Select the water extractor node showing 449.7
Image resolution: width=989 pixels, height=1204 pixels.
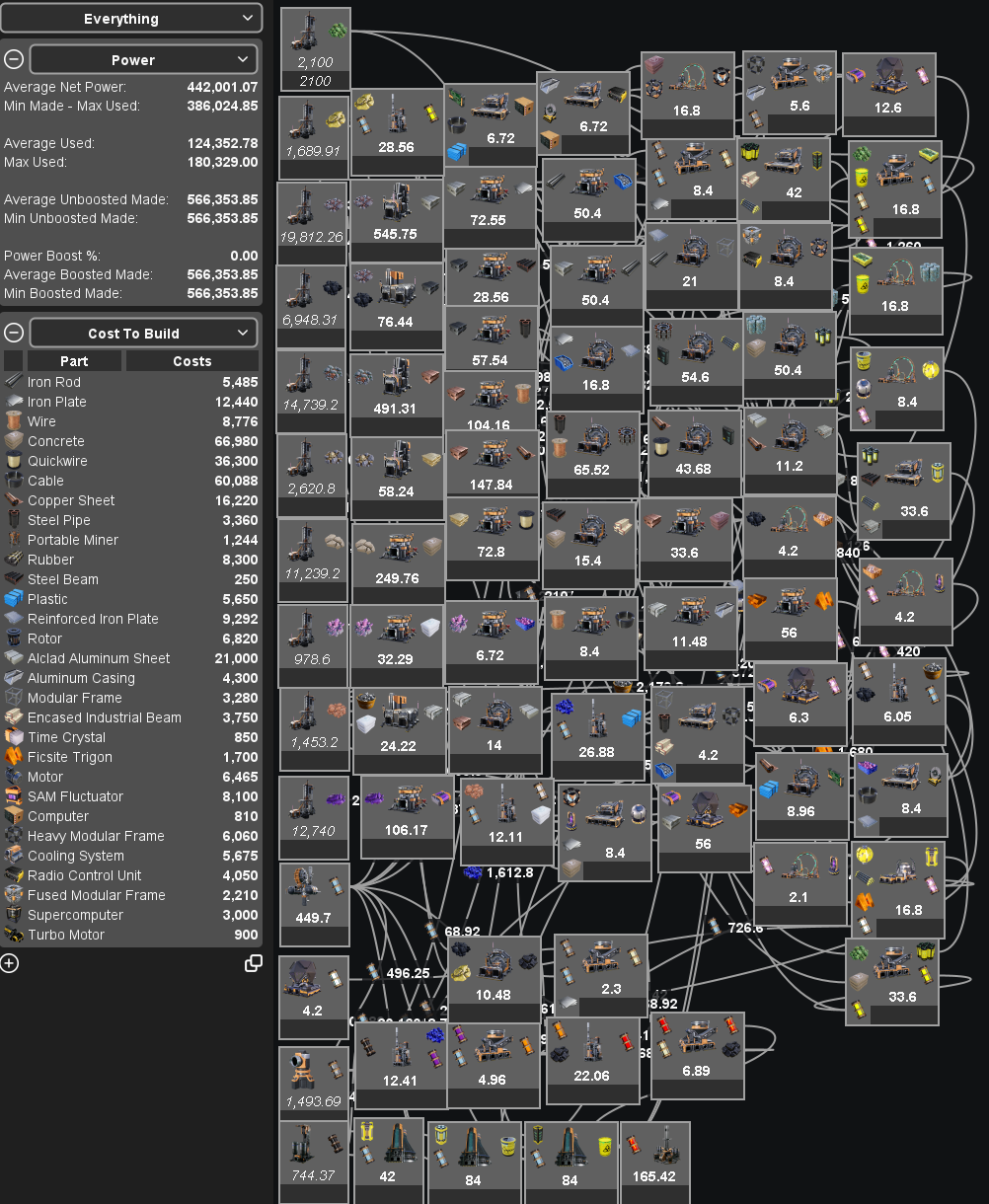click(314, 903)
